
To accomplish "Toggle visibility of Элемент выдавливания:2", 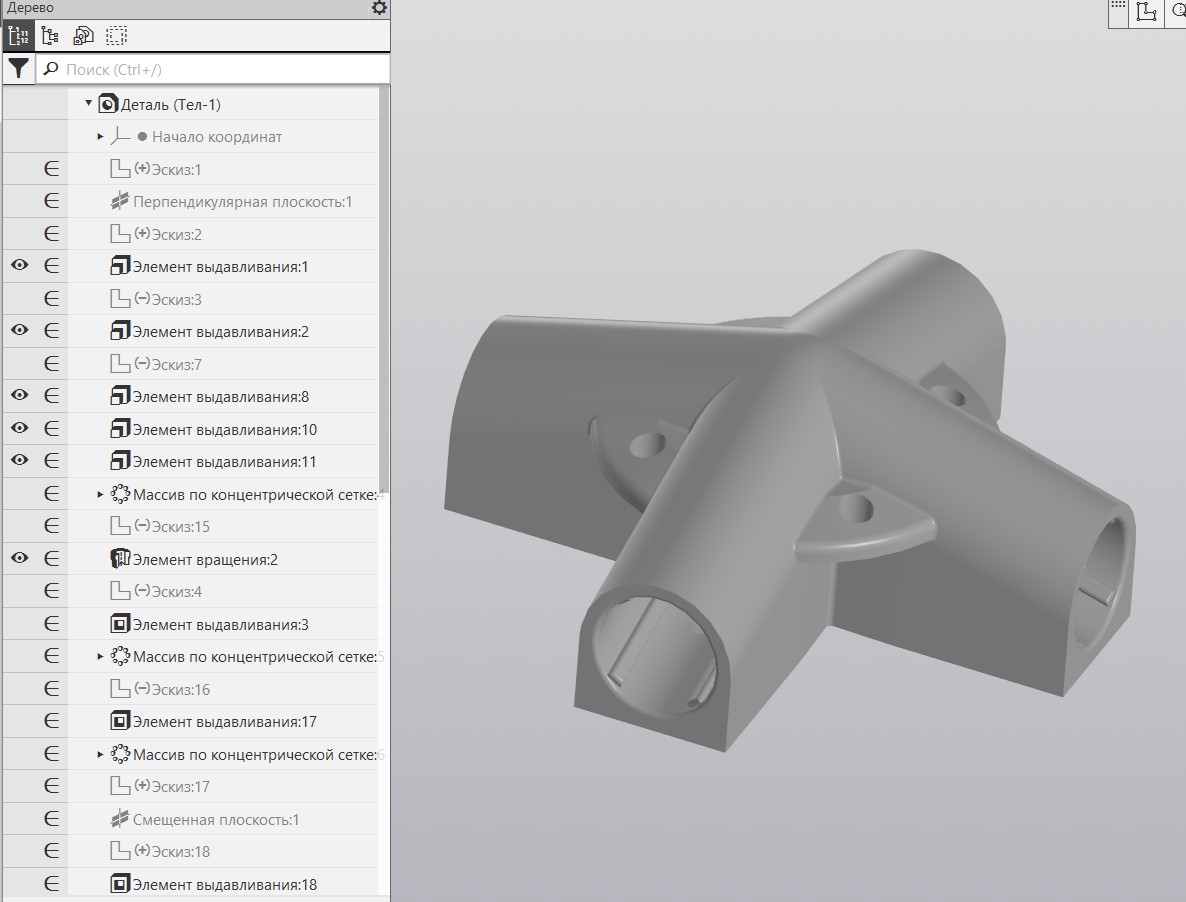I will pos(20,330).
